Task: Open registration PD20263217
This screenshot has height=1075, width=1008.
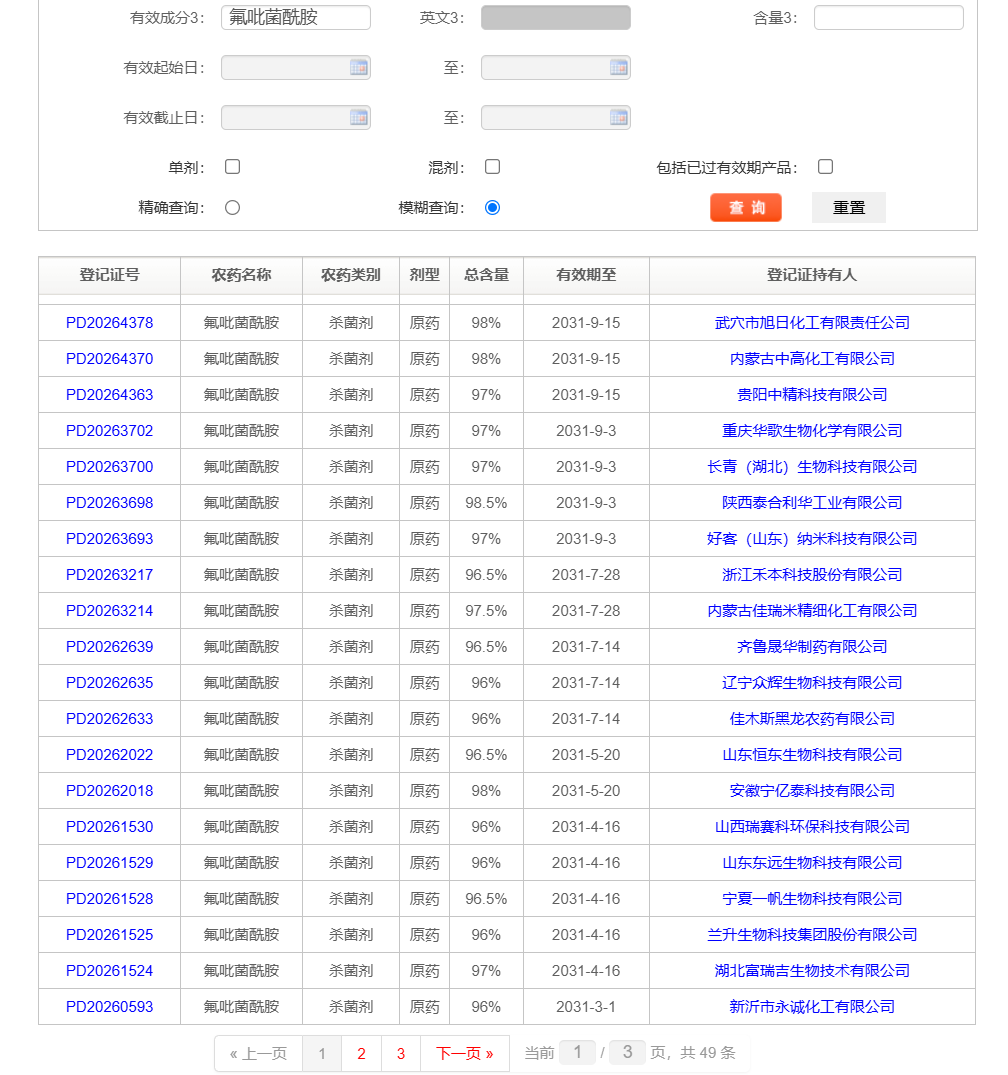Action: click(x=110, y=575)
